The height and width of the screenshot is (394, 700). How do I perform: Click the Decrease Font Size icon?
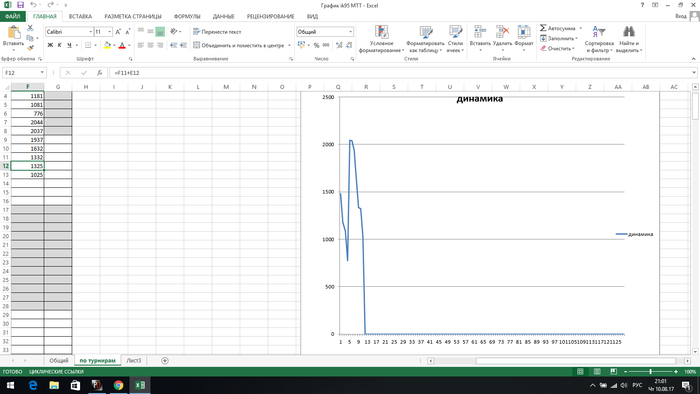coord(128,32)
